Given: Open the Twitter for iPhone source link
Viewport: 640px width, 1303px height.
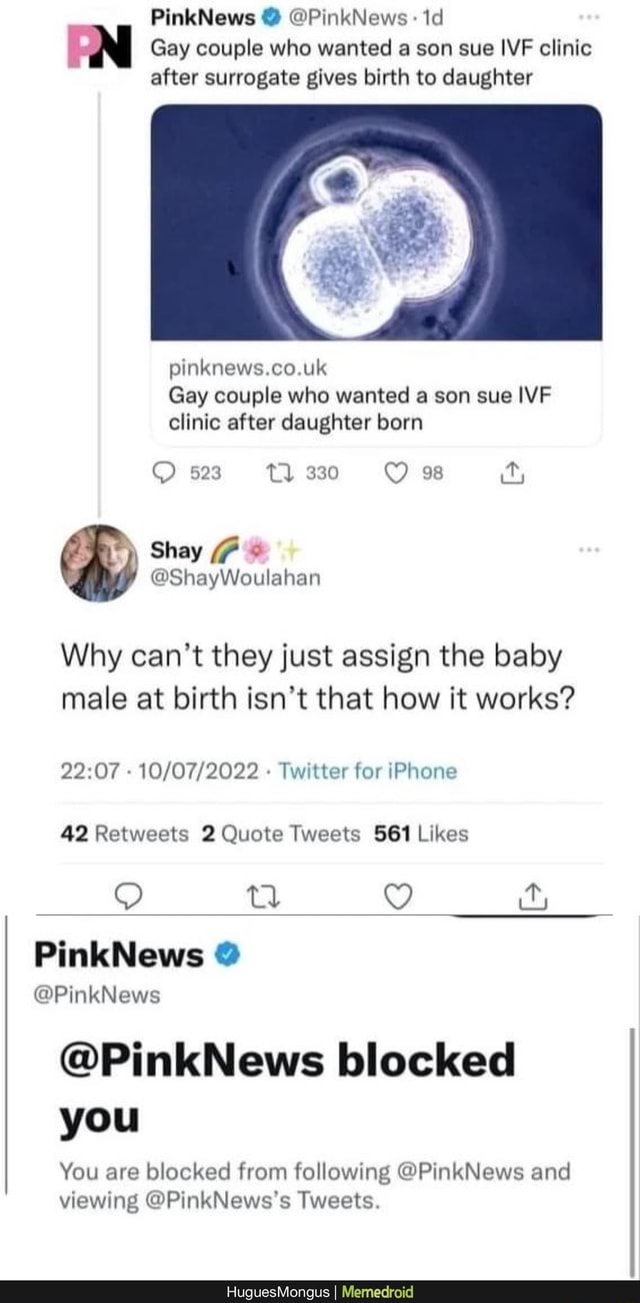Looking at the screenshot, I should coord(367,771).
